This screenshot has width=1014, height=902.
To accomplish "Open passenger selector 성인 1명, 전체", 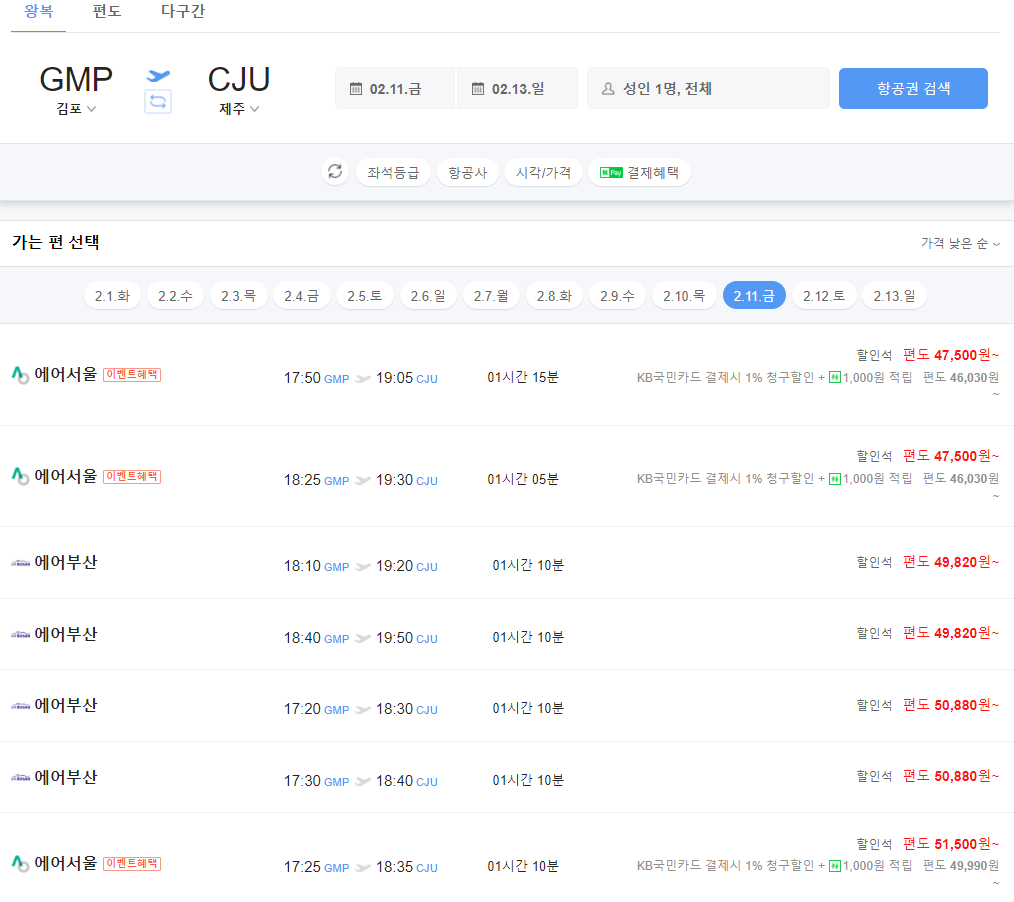I will [x=708, y=89].
